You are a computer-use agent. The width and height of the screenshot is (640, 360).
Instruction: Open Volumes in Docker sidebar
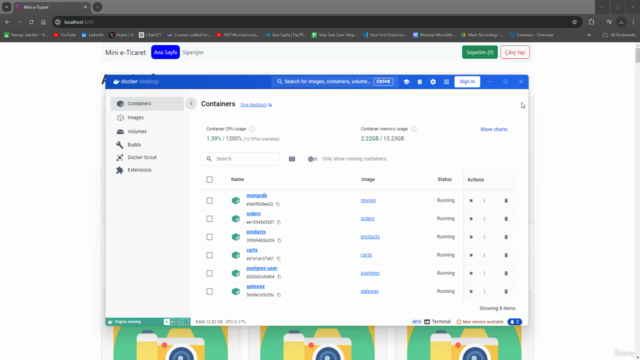tap(147, 131)
